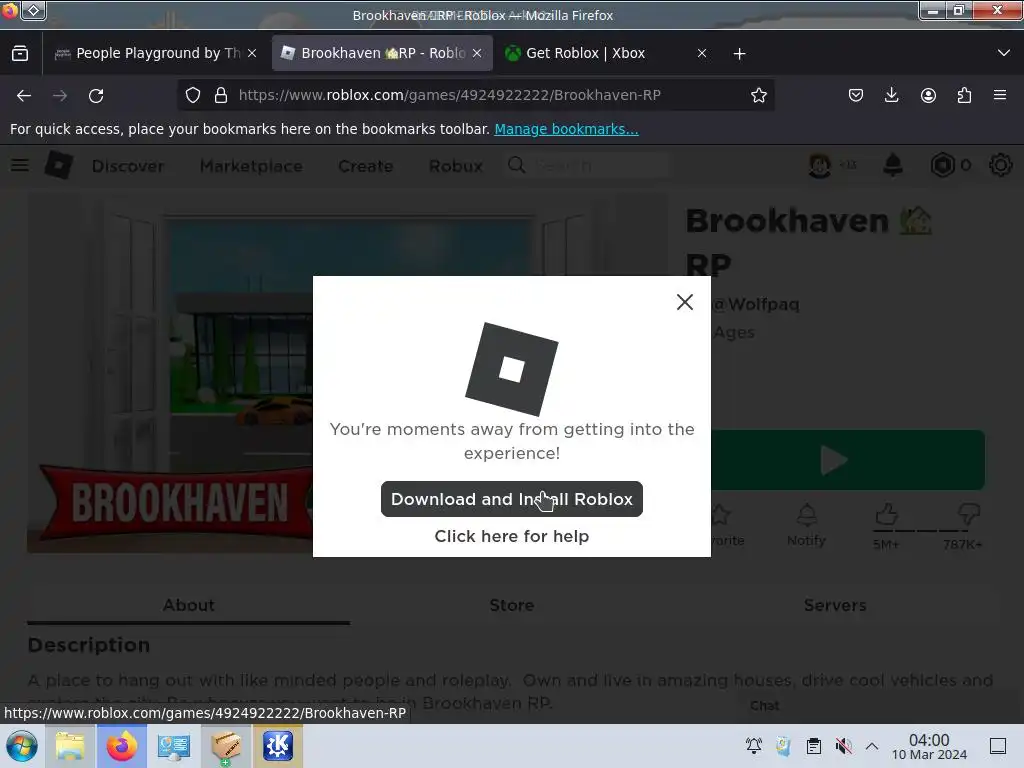This screenshot has width=1024, height=768.
Task: Open the Manage bookmarks link
Action: (566, 129)
